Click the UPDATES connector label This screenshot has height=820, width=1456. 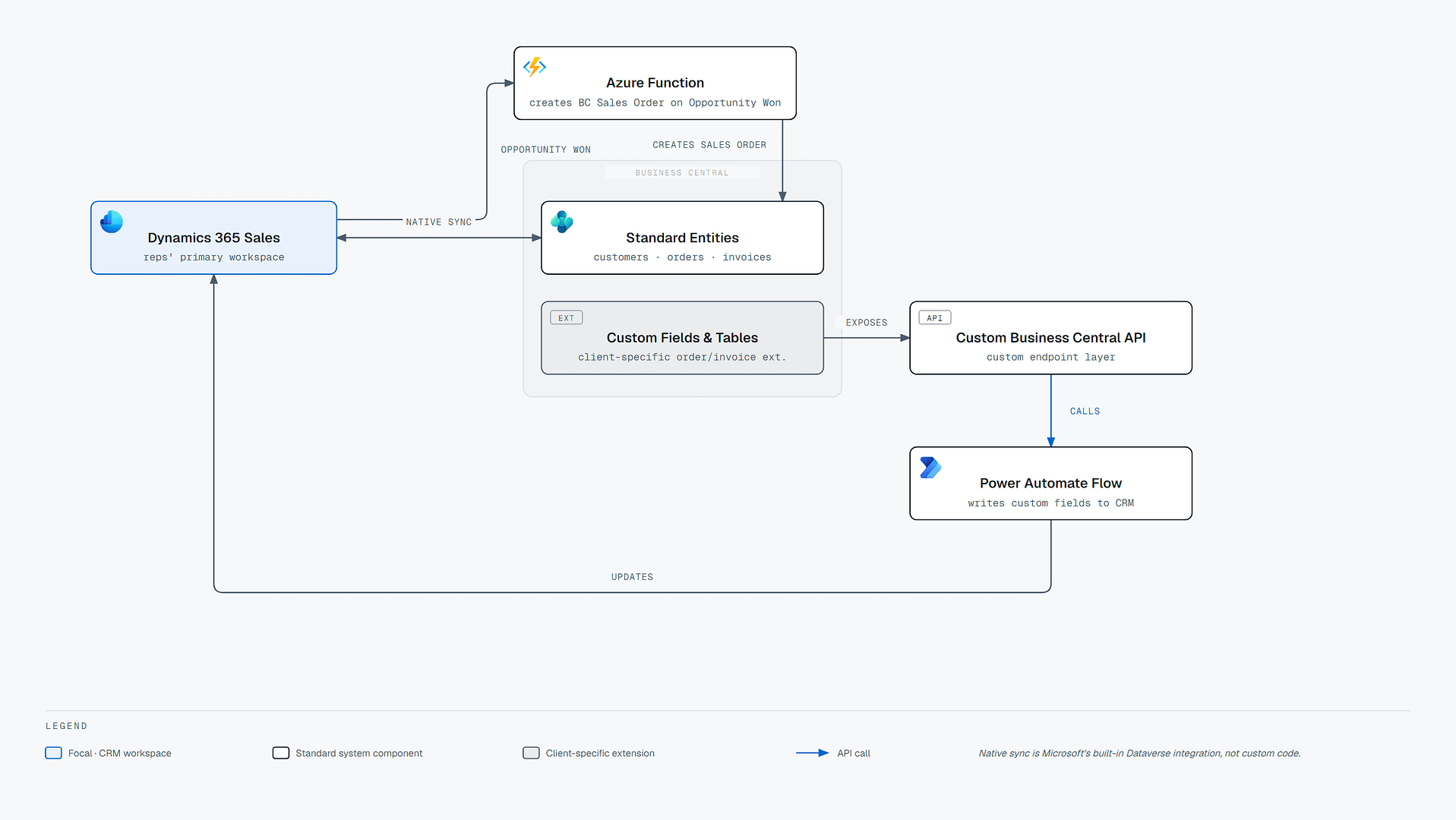(x=632, y=577)
